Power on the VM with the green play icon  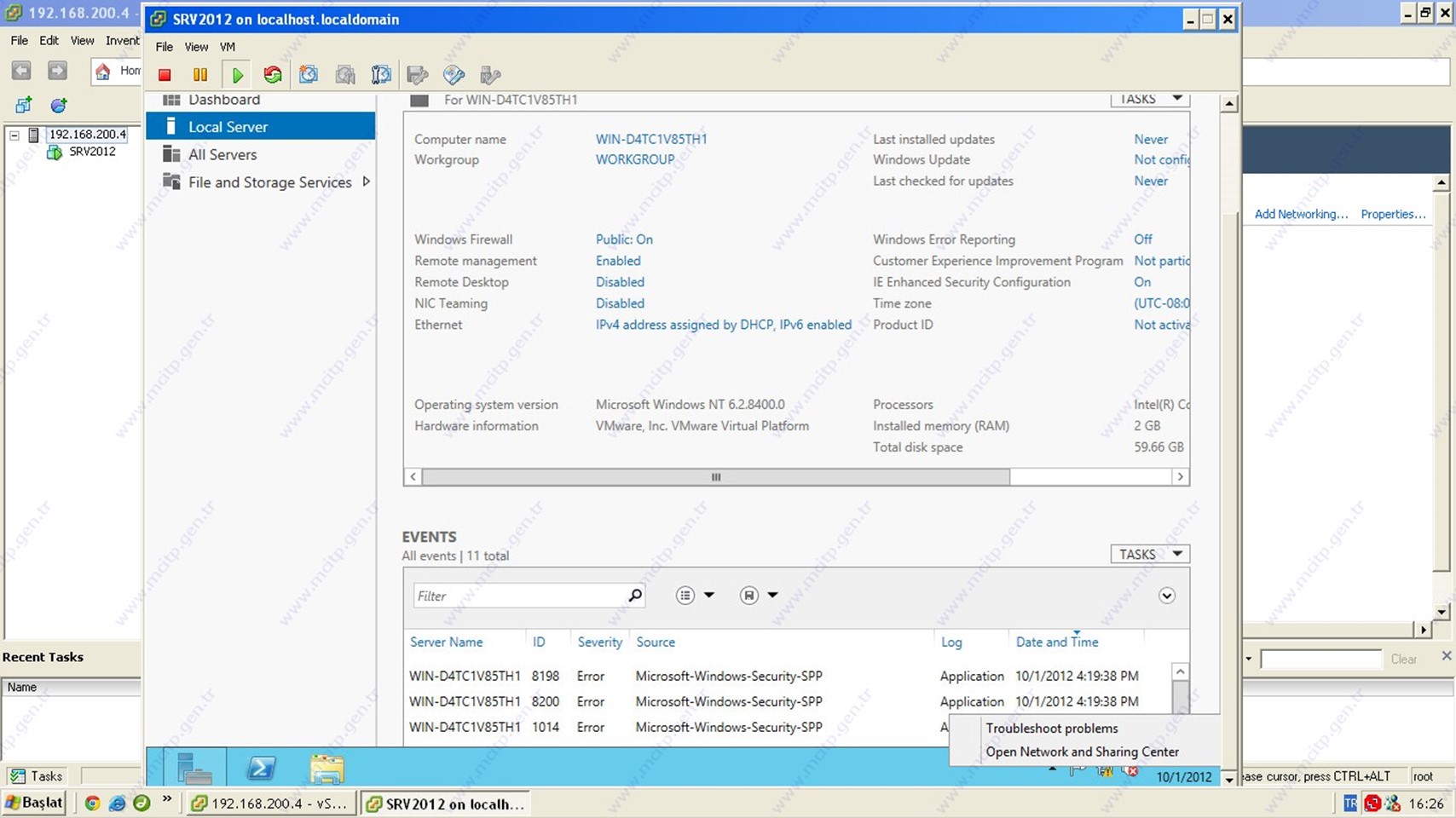coord(237,75)
